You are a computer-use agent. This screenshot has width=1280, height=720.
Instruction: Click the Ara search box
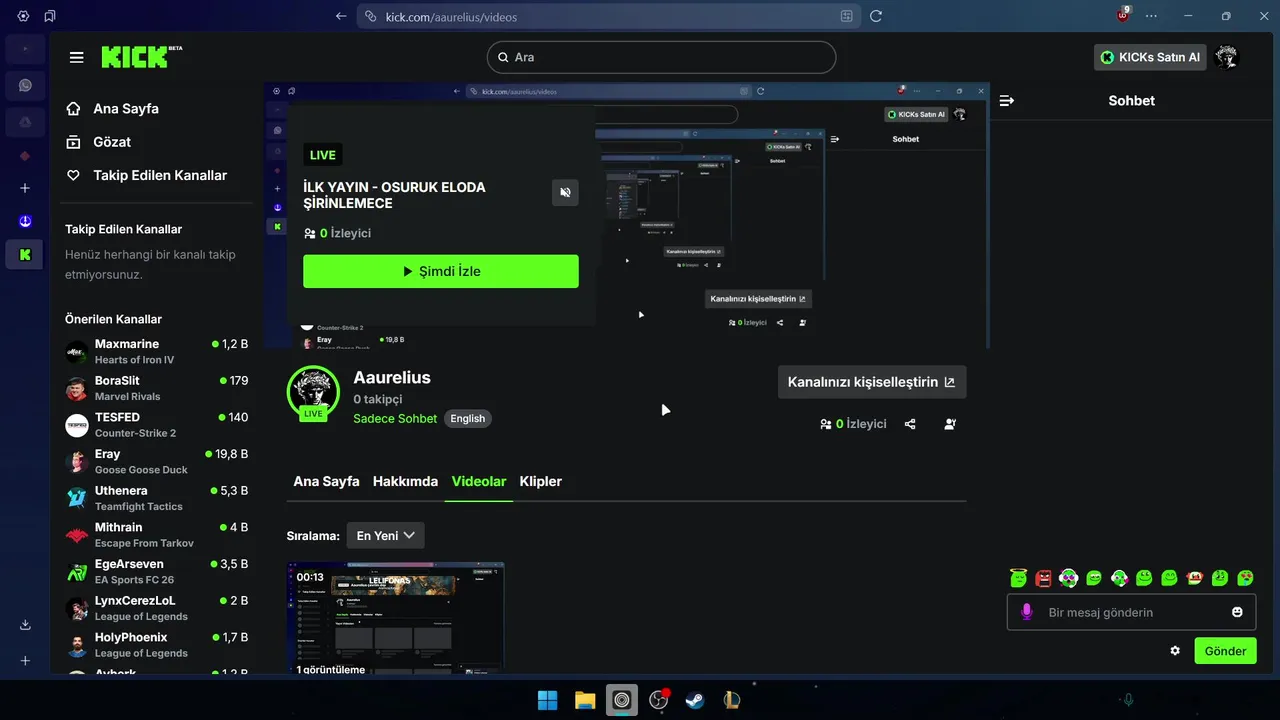661,57
